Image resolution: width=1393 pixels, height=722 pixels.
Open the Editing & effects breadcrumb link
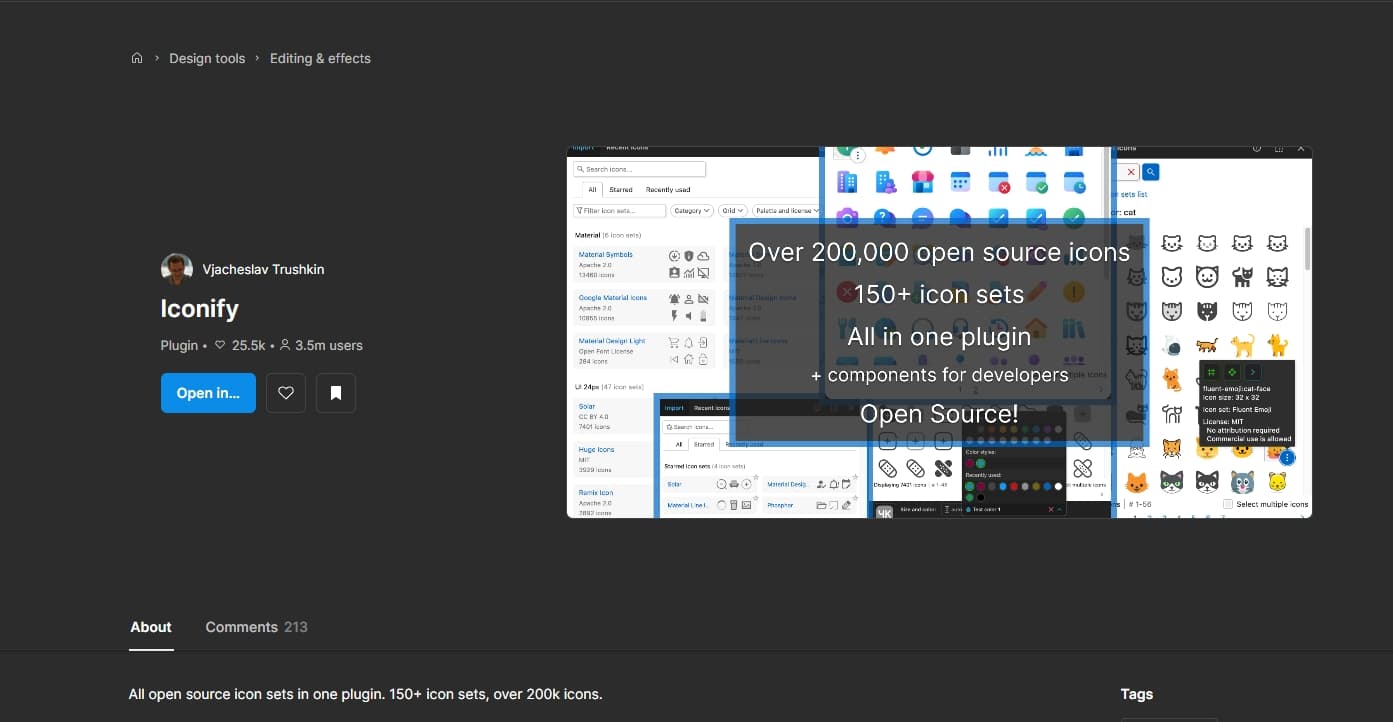320,58
